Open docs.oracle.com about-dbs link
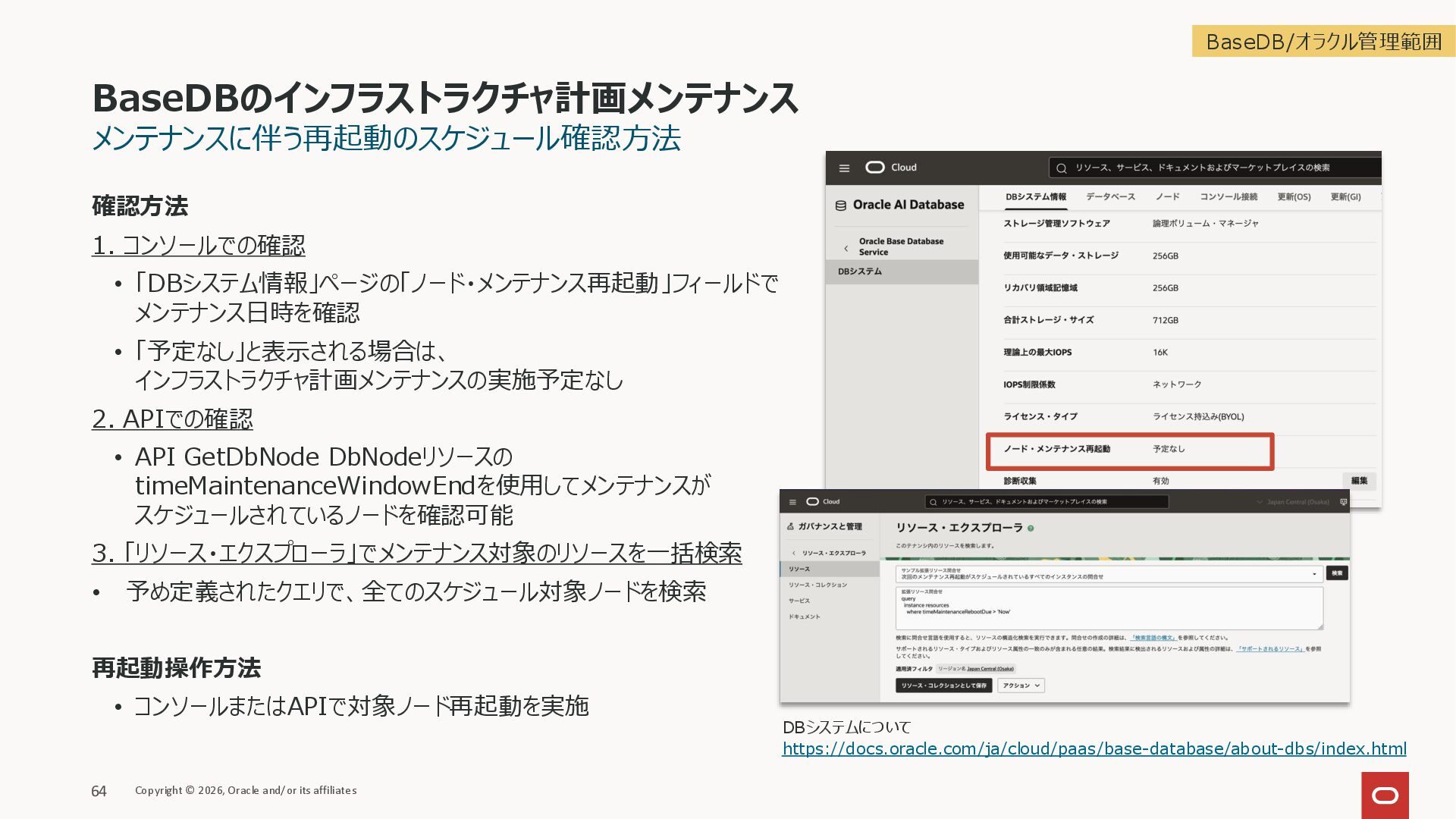This screenshot has width=1456, height=819. tap(1094, 749)
